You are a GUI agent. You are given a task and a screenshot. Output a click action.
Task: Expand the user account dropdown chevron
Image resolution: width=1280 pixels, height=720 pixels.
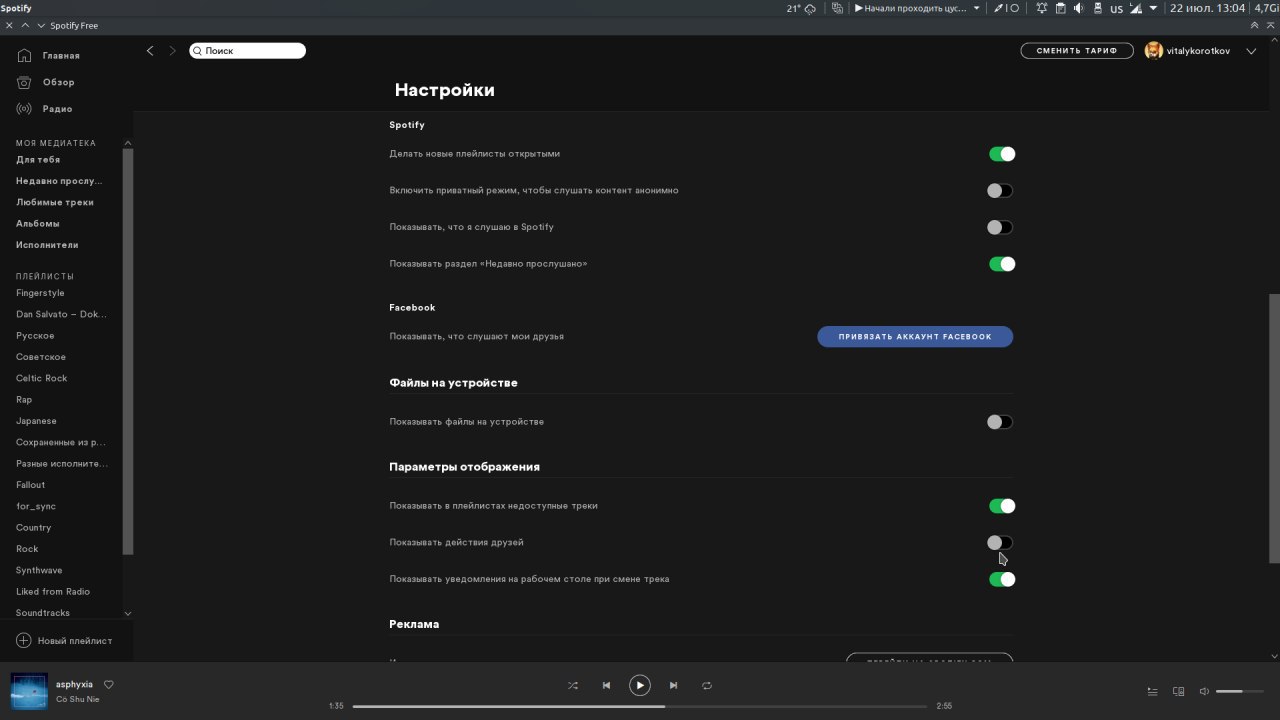(1251, 51)
